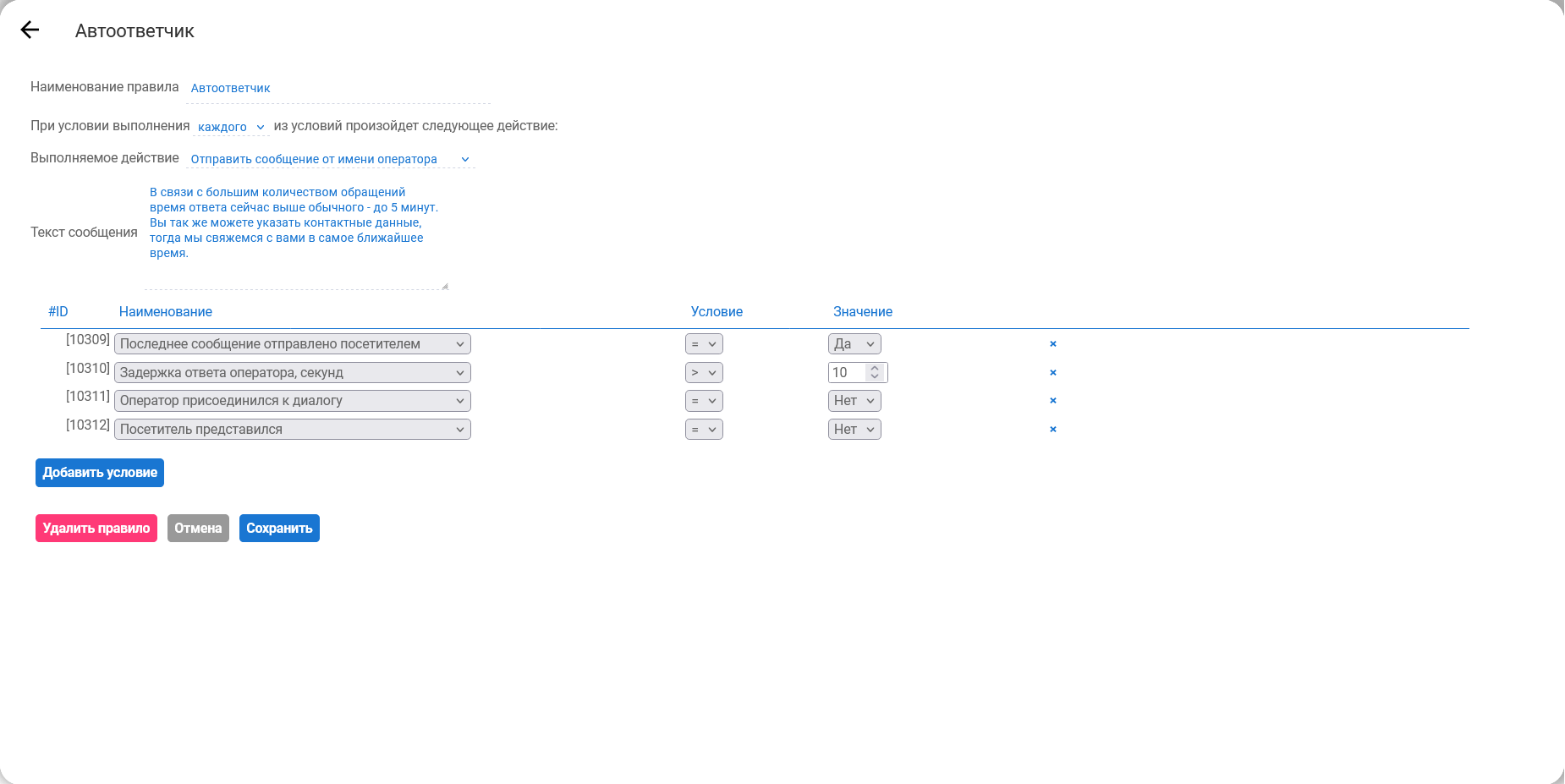Save the rule with 'Сохранить'
Screen dimensions: 1565x784
coord(279,529)
